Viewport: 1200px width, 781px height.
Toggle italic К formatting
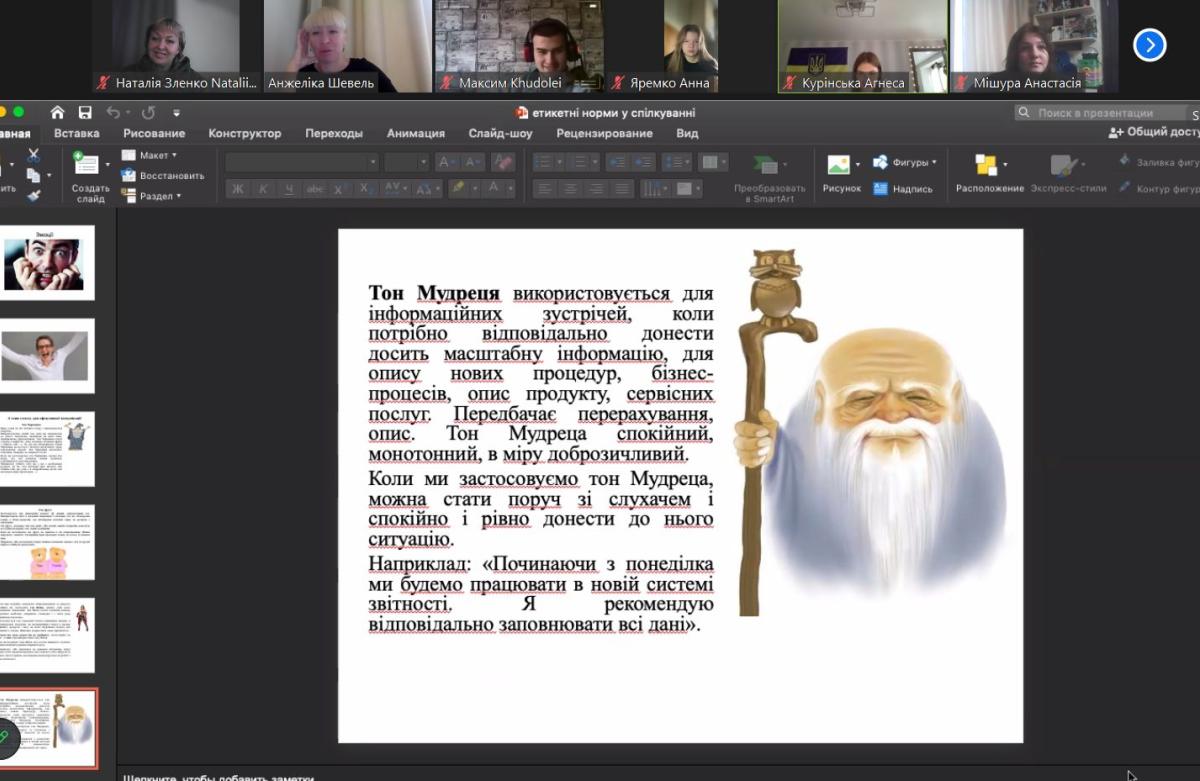coord(264,189)
